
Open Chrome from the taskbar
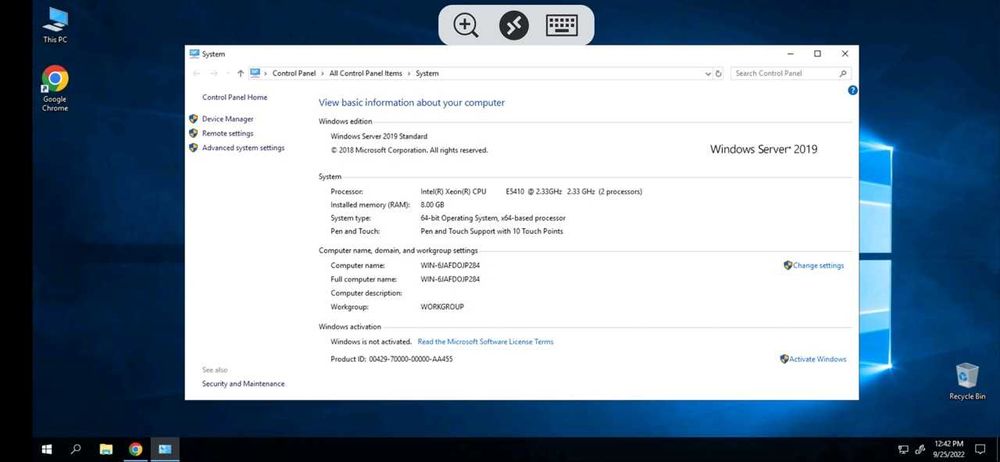click(135, 449)
